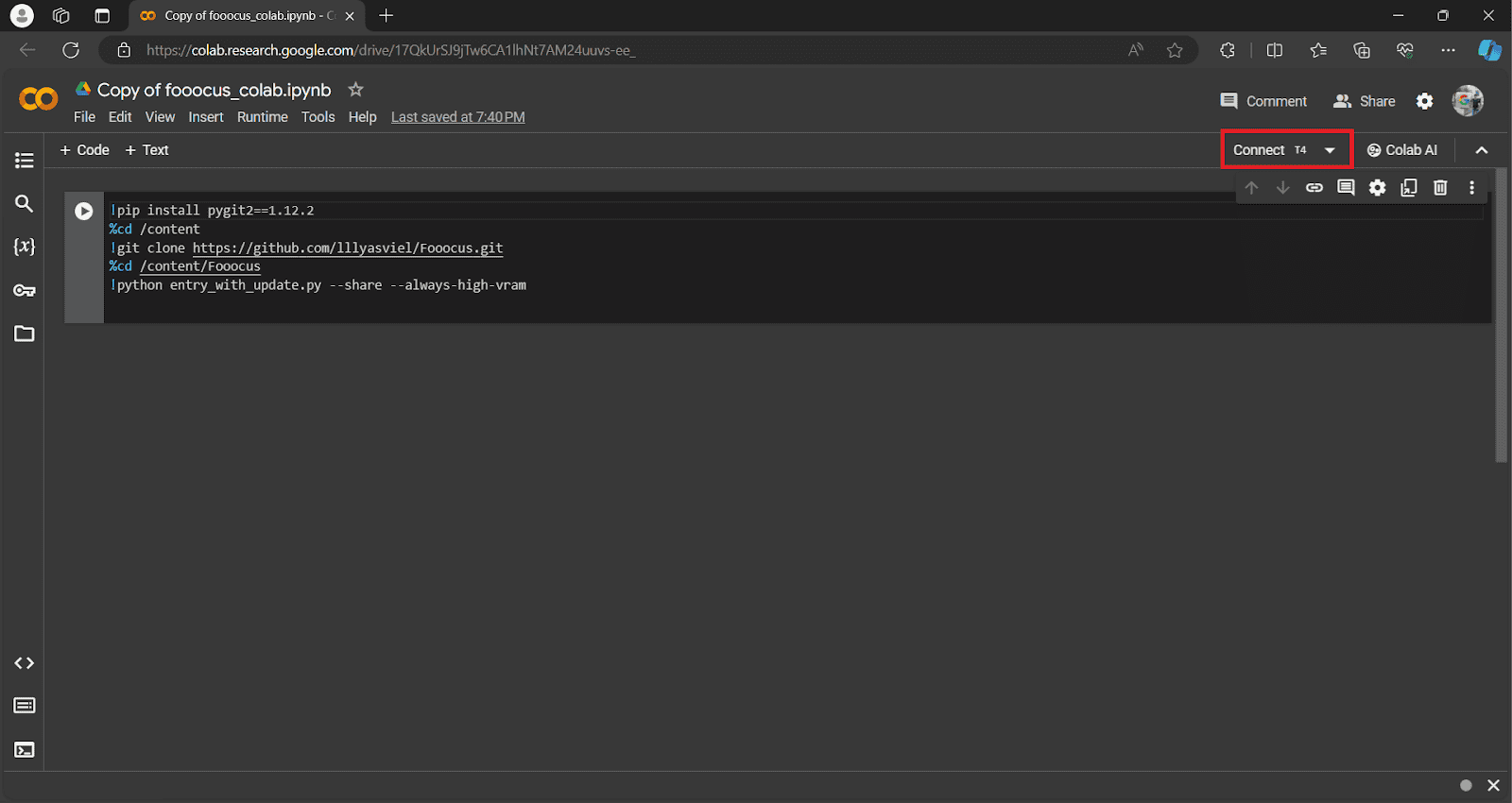The image size is (1512, 803).
Task: Click the Share button
Action: (1364, 101)
